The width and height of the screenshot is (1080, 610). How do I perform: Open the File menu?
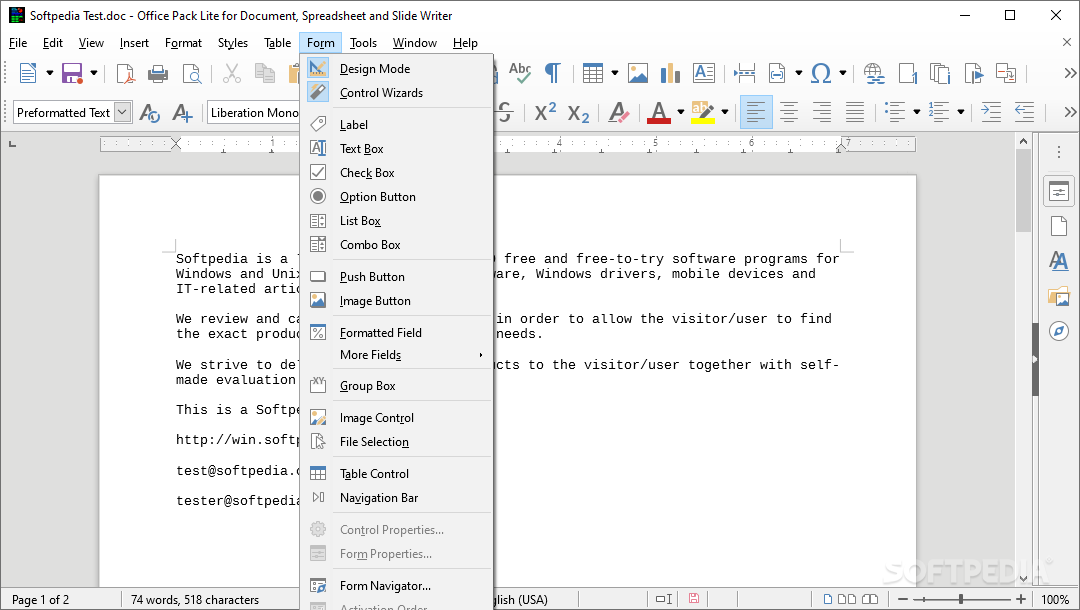pos(18,43)
